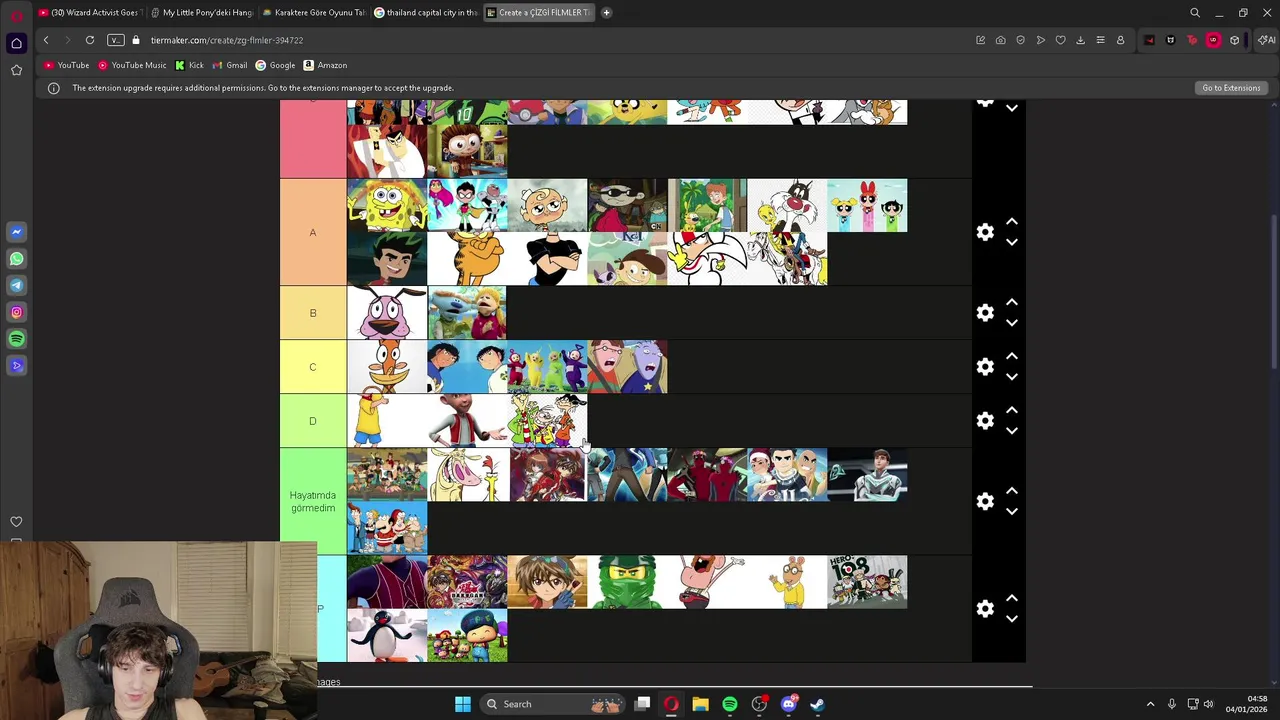Image resolution: width=1280 pixels, height=720 pixels.
Task: Click the C tier label
Action: click(313, 367)
